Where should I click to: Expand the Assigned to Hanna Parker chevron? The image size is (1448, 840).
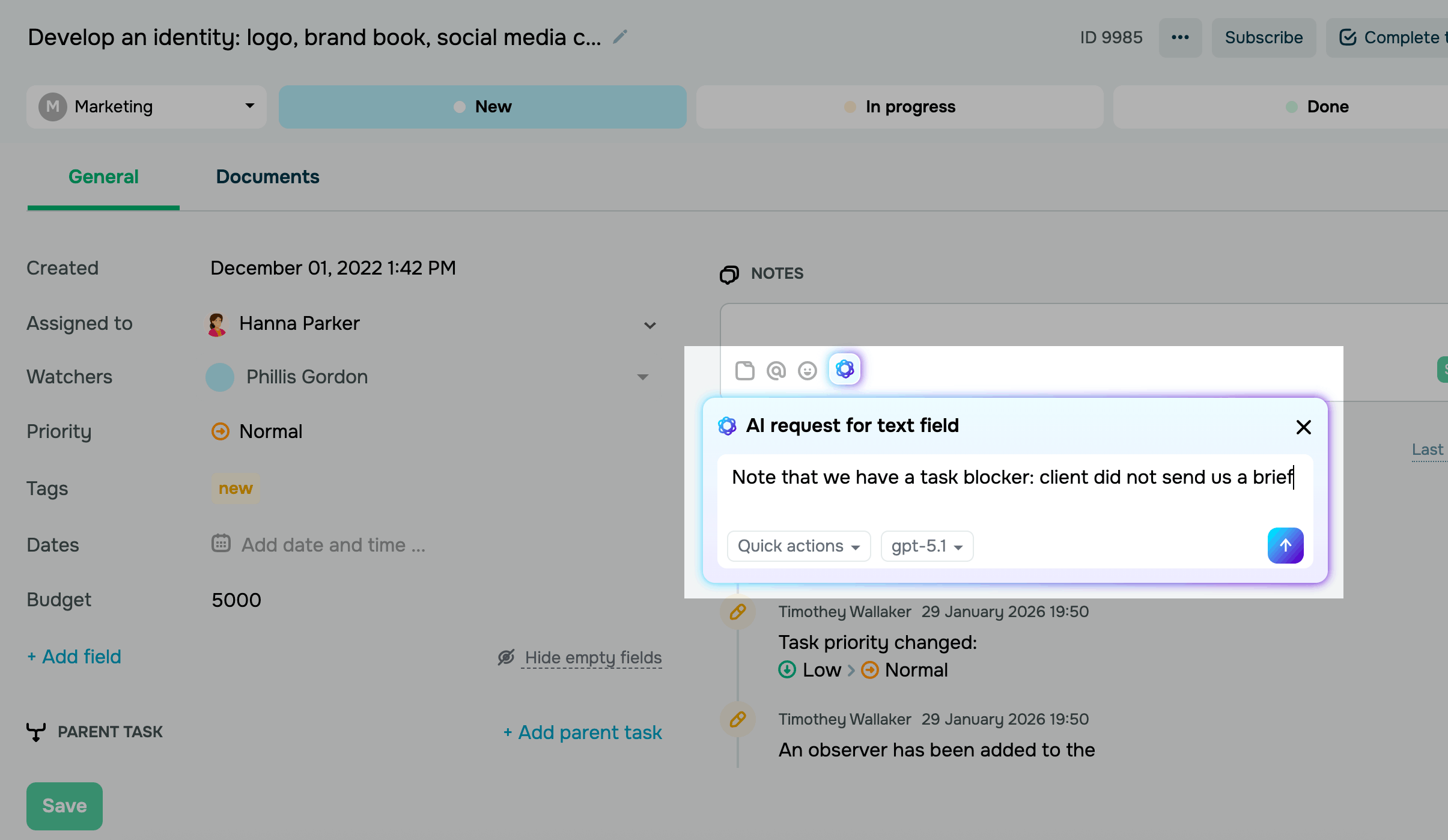pyautogui.click(x=649, y=325)
